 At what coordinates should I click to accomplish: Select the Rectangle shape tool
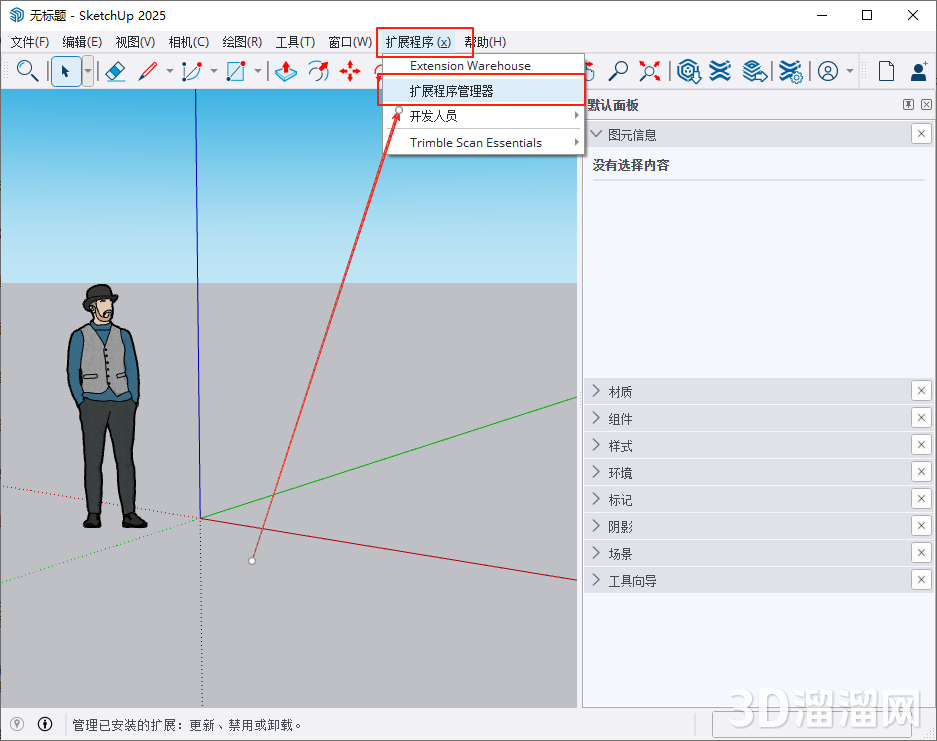coord(235,71)
